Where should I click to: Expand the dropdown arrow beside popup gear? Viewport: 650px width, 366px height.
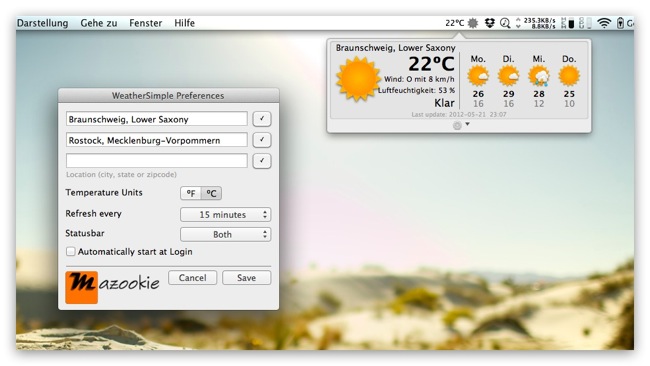468,124
